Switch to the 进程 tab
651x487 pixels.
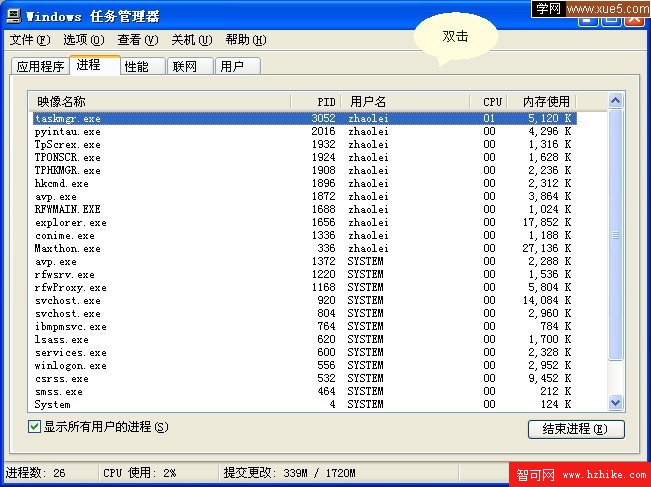pos(95,65)
